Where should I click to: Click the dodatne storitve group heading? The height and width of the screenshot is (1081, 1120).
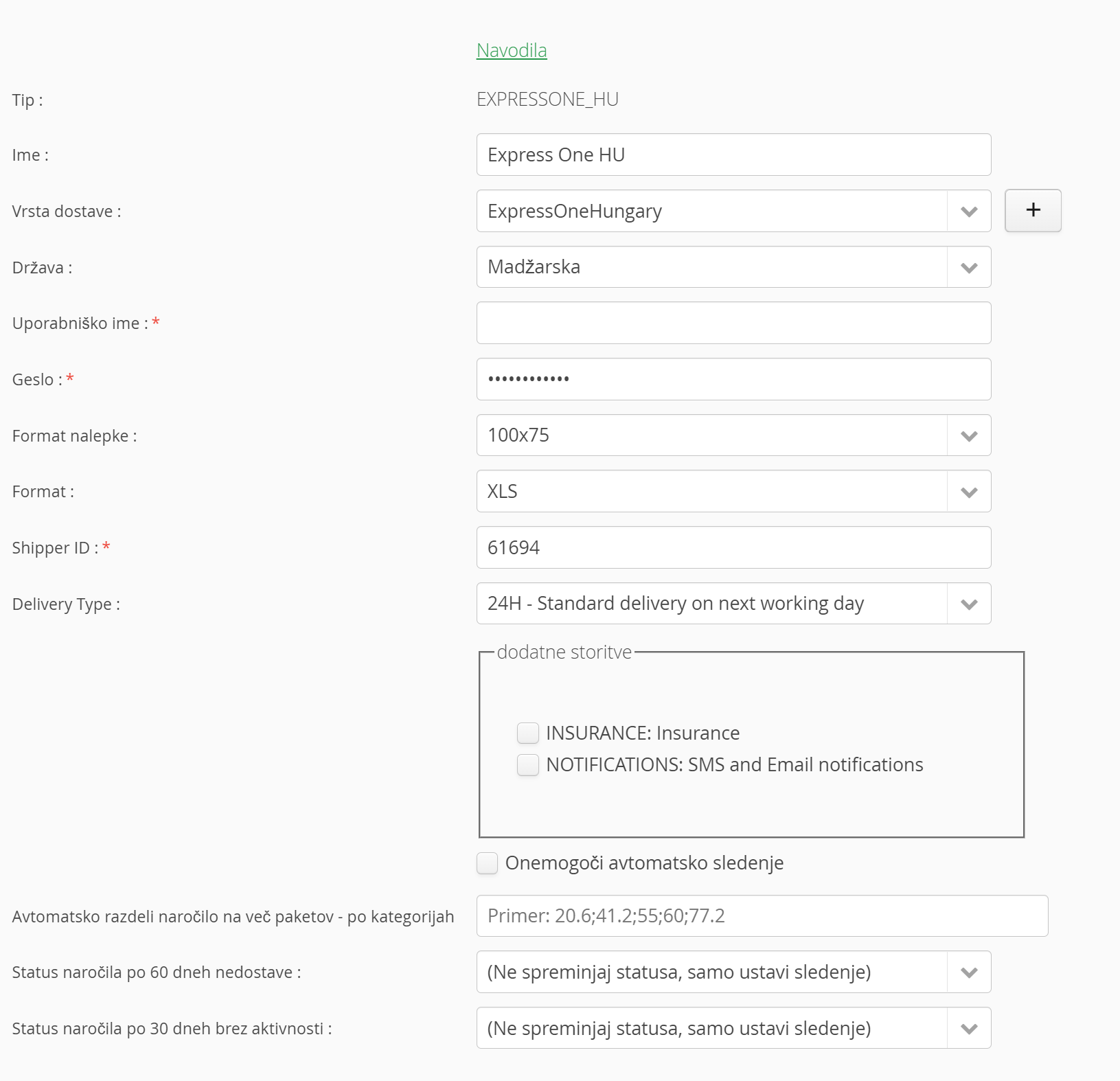(x=564, y=652)
